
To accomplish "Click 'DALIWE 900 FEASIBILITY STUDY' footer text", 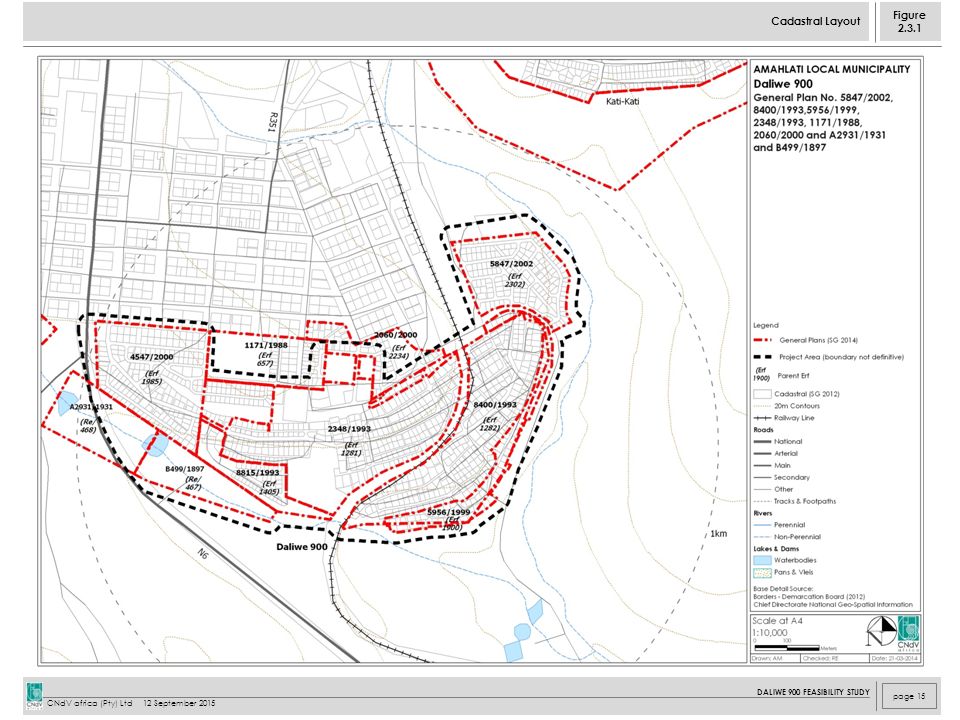I will click(813, 692).
